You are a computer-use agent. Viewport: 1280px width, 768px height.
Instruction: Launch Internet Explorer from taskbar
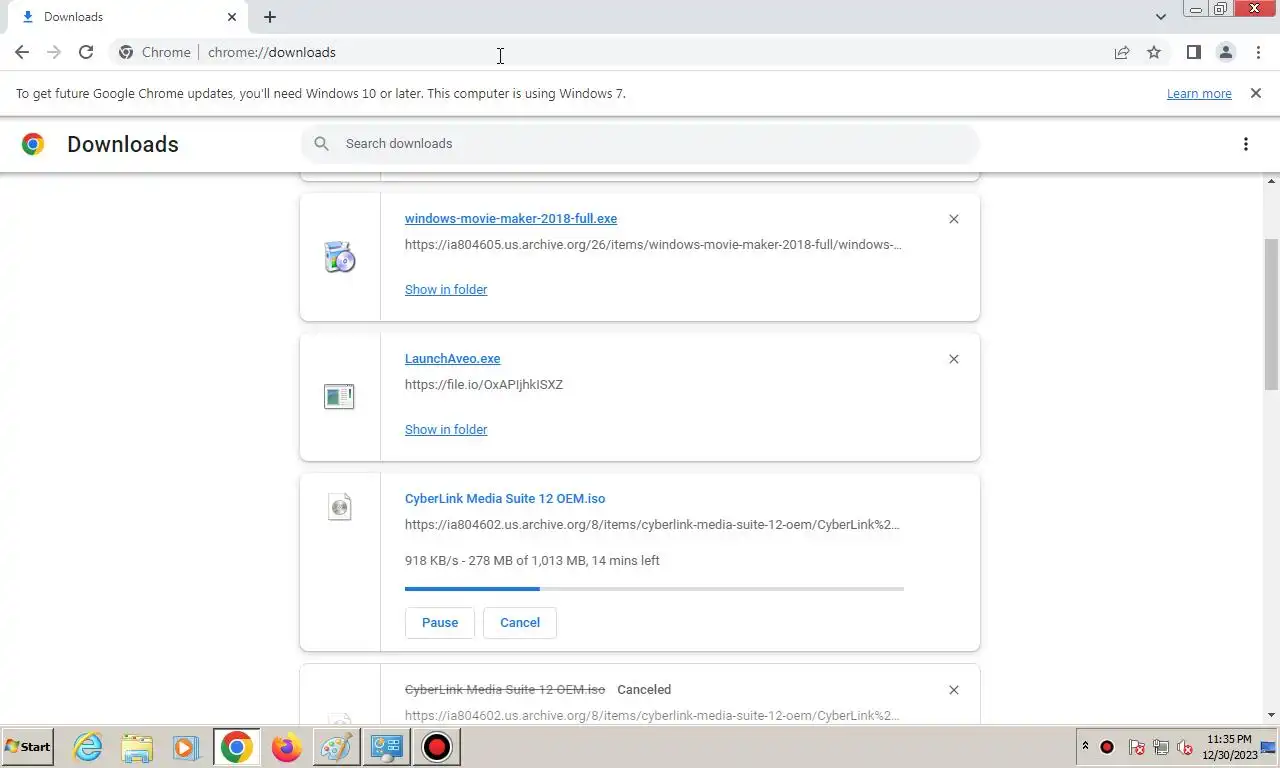88,747
